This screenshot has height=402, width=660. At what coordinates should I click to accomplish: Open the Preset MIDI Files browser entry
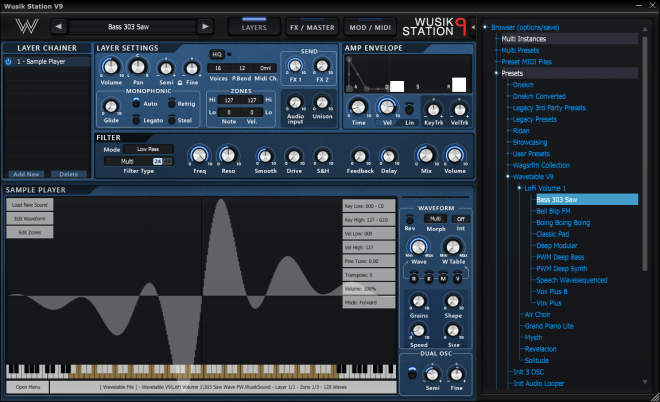(526, 61)
